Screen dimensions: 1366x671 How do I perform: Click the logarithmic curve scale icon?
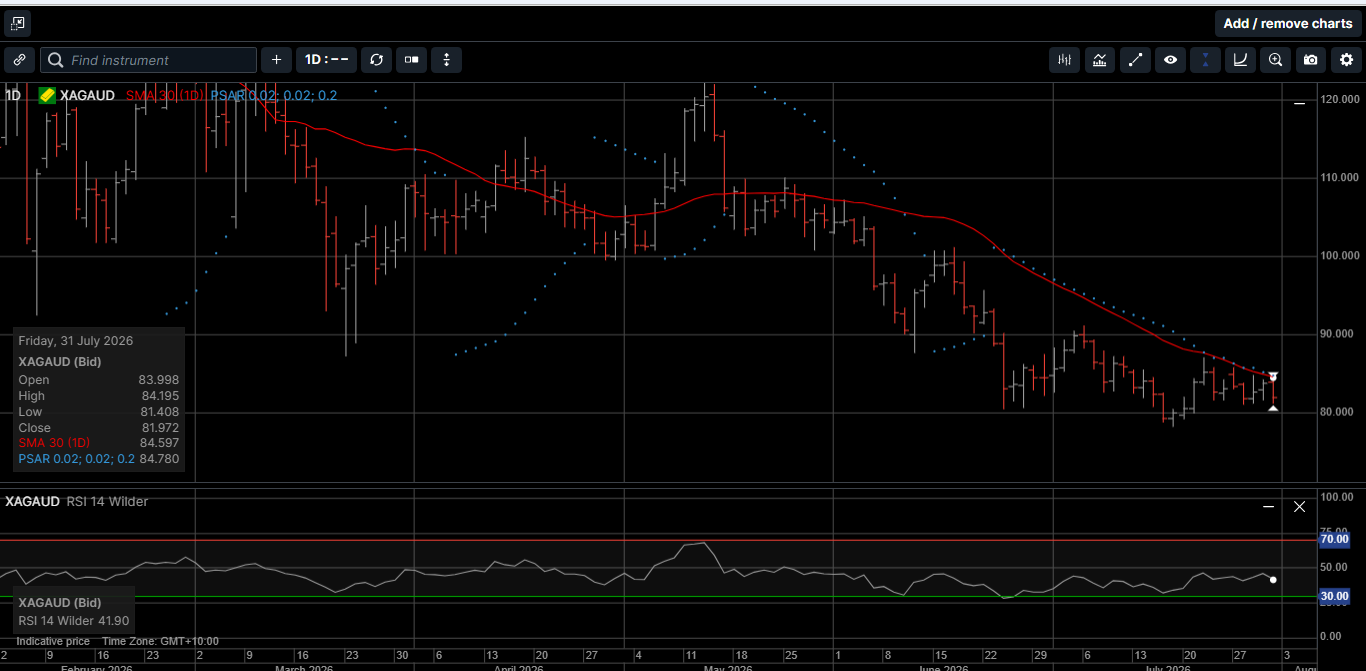click(1240, 60)
